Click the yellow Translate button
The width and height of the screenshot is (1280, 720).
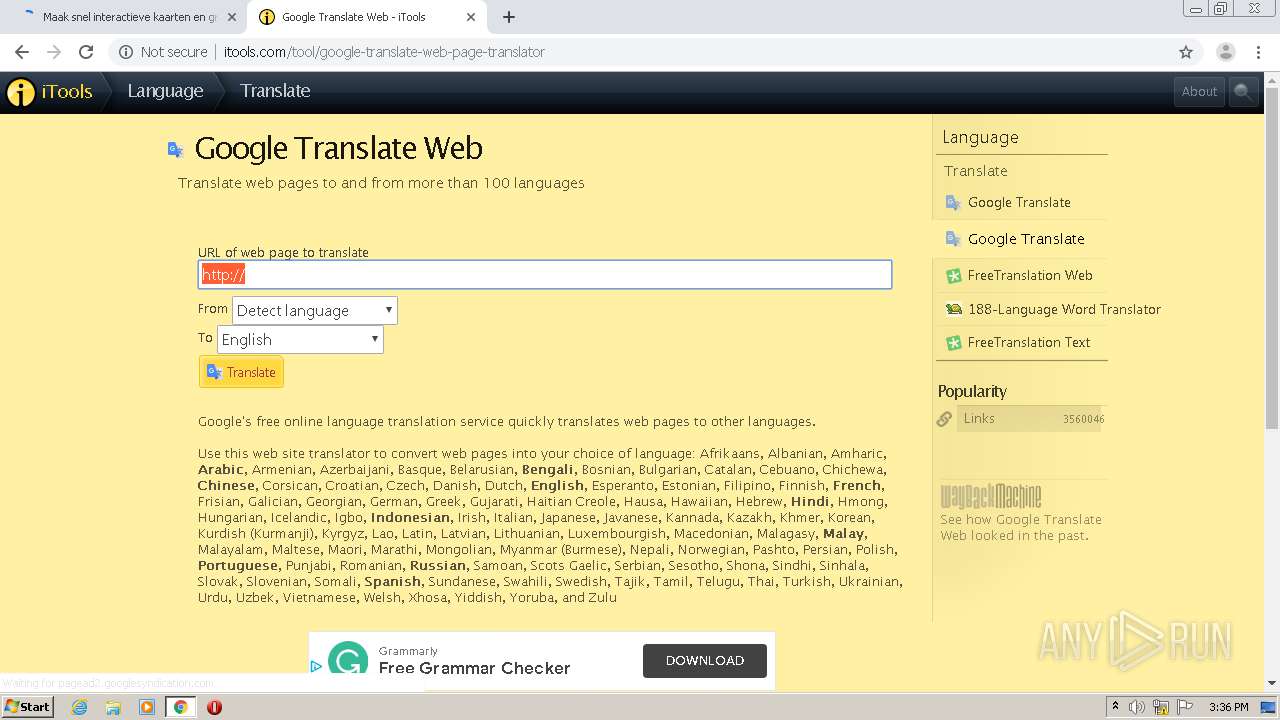tap(241, 372)
